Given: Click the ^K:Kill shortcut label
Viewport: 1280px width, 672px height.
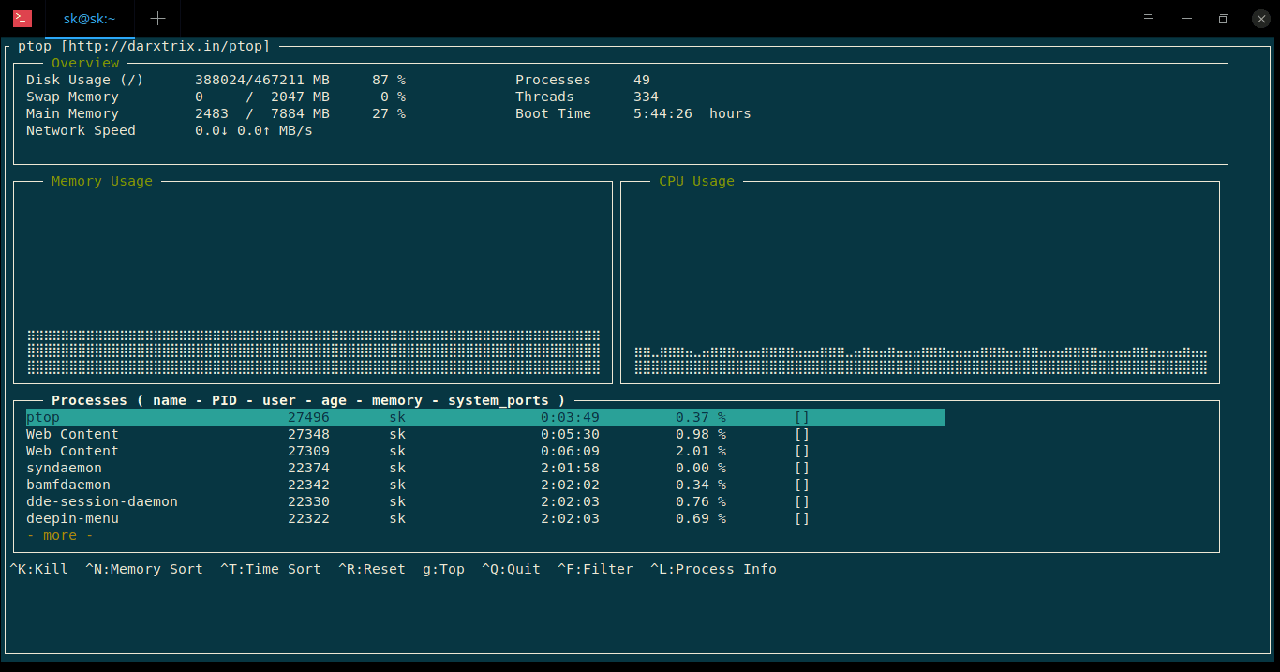Looking at the screenshot, I should pos(39,569).
